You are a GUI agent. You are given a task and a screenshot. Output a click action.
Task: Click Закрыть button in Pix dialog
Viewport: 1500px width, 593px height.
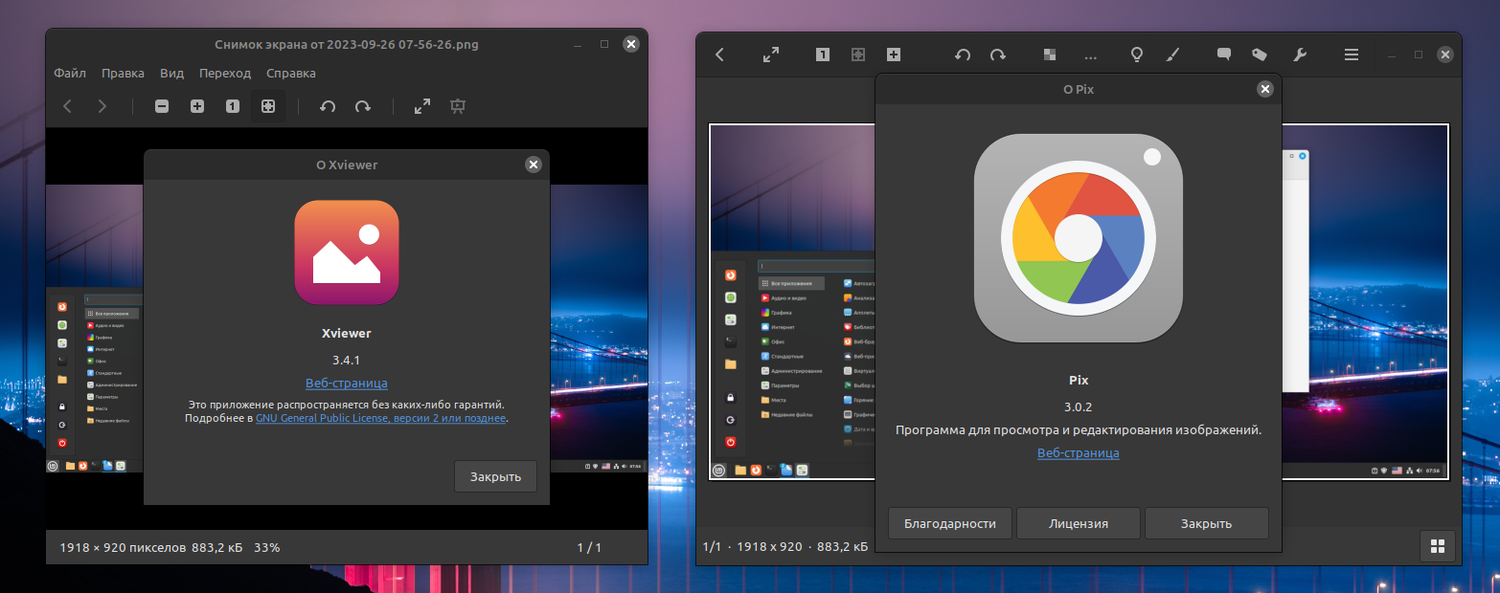(1207, 523)
